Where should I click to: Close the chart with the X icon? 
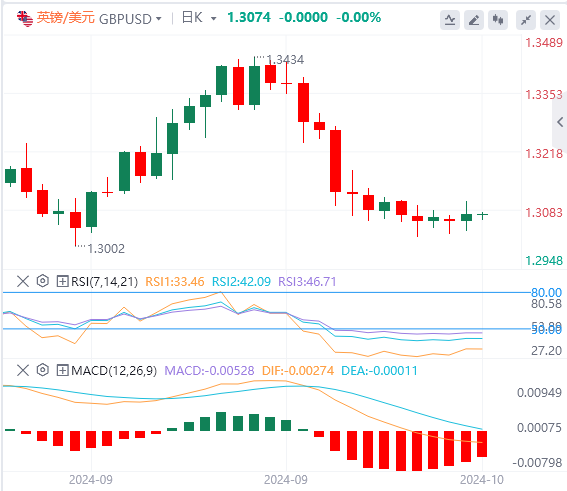click(x=550, y=20)
